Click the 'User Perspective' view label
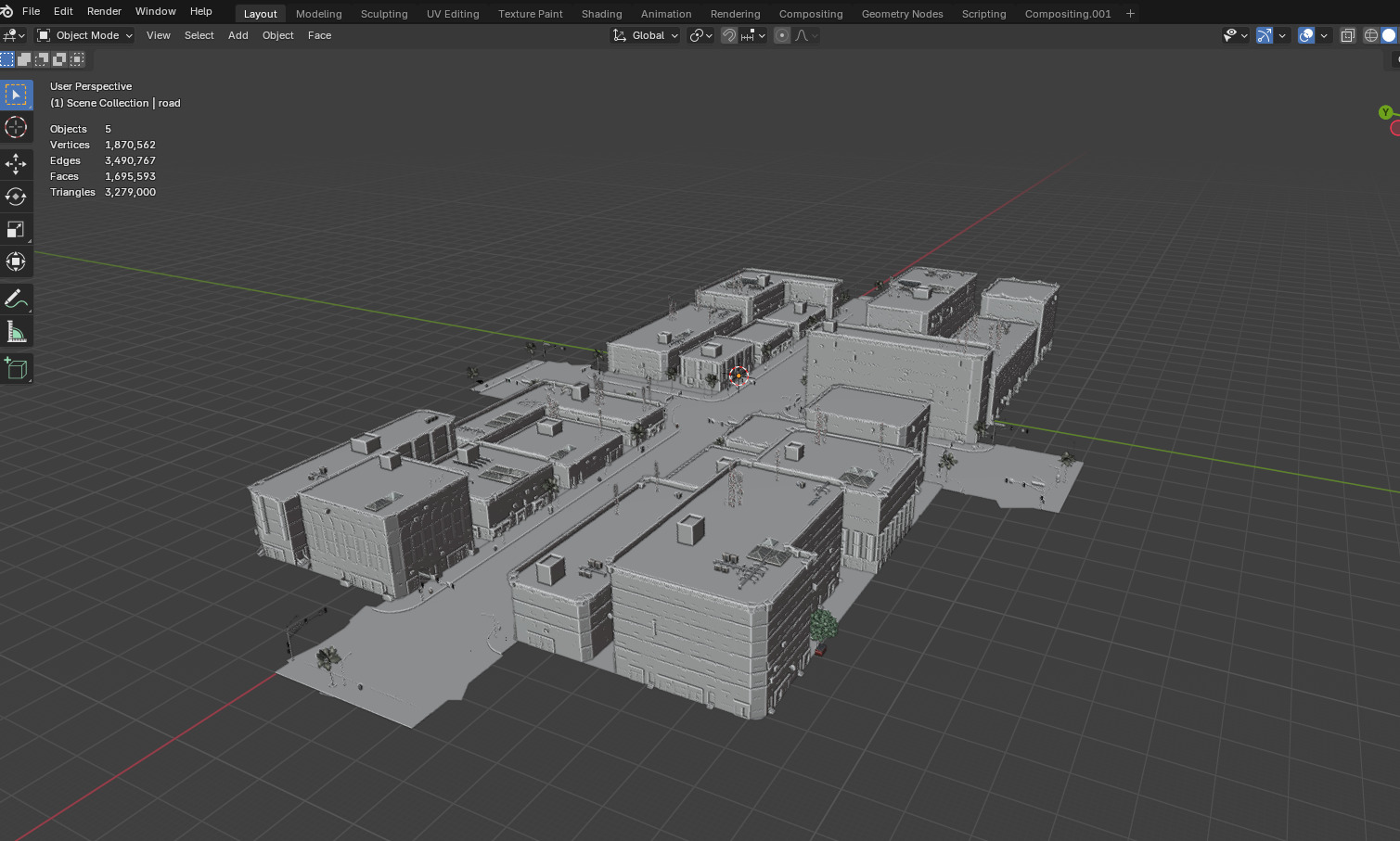The height and width of the screenshot is (841, 1400). coord(91,86)
